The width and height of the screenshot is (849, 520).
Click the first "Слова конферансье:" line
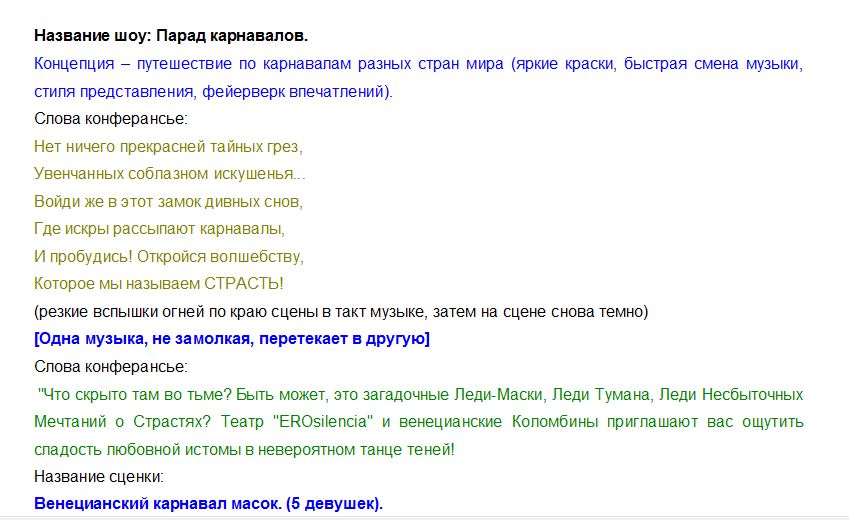pos(110,119)
